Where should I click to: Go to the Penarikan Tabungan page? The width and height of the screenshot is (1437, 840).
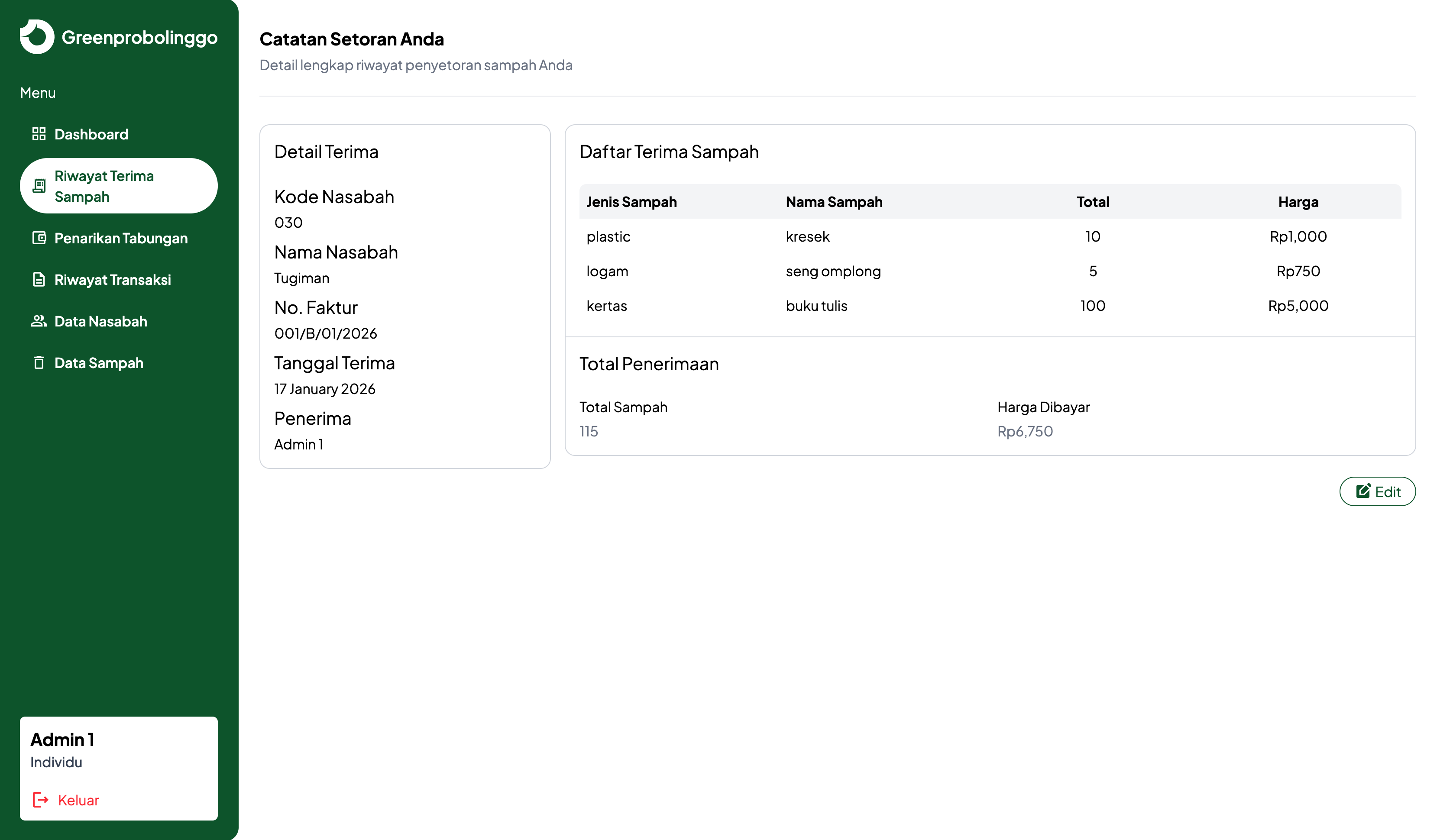[121, 238]
